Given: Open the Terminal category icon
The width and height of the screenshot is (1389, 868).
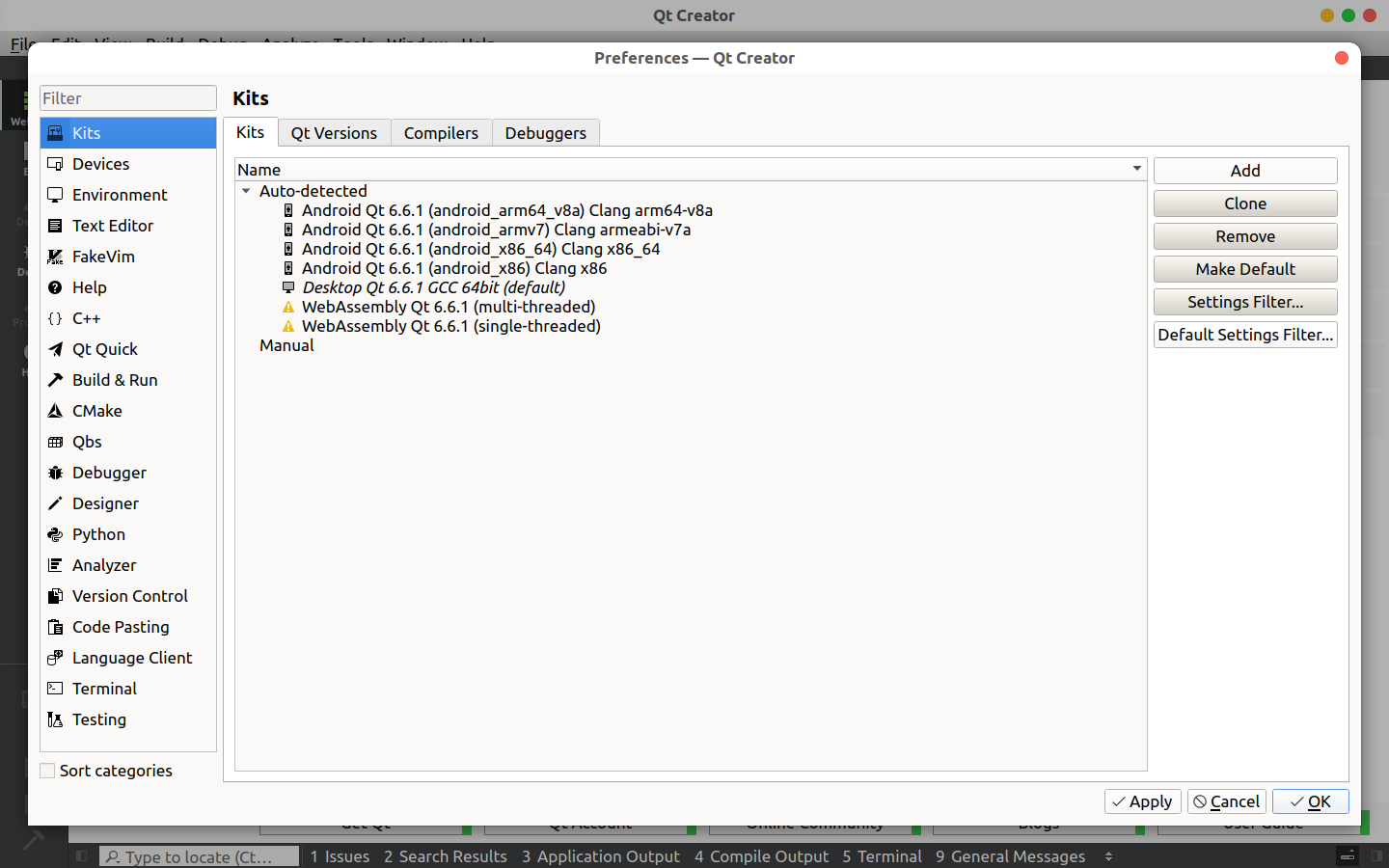Looking at the screenshot, I should coord(55,689).
